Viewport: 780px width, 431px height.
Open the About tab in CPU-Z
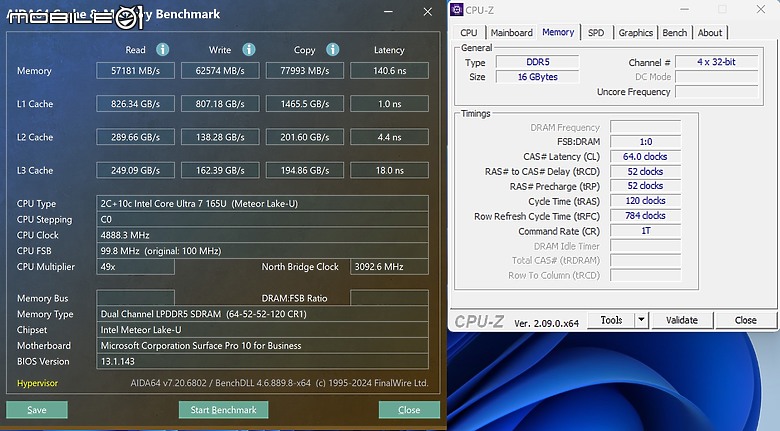(x=710, y=33)
